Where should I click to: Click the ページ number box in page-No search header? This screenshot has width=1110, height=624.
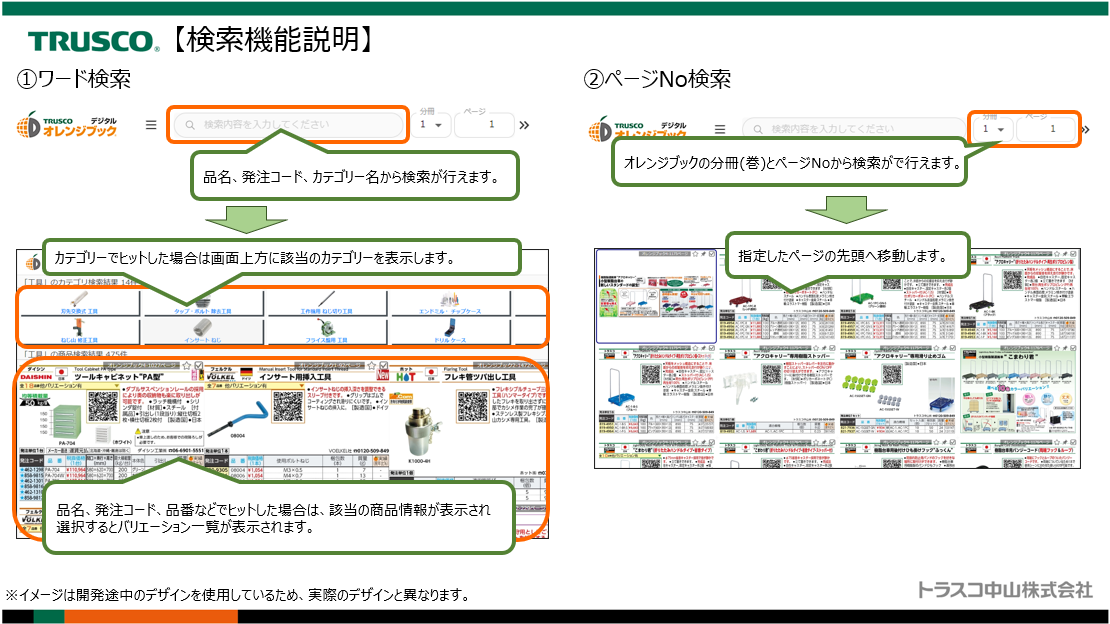point(1046,129)
